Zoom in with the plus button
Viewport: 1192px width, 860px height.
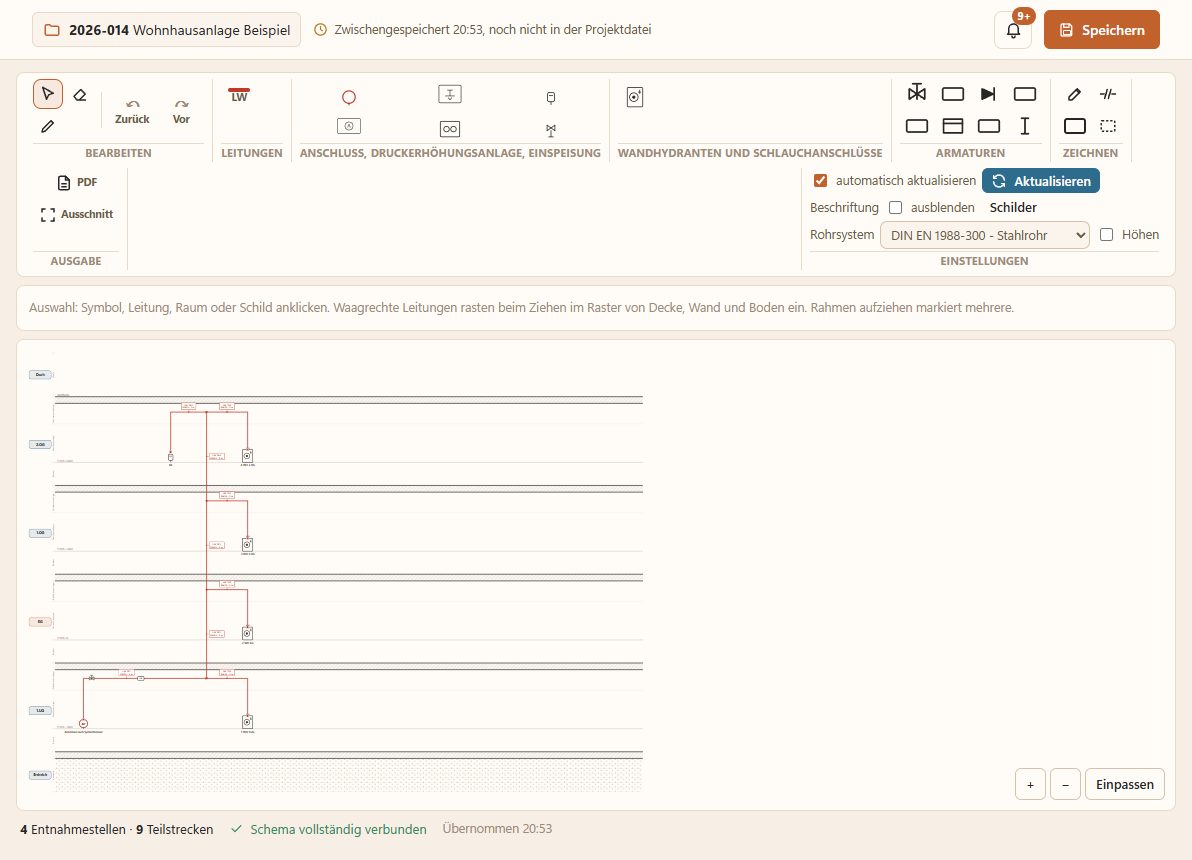coord(1030,785)
